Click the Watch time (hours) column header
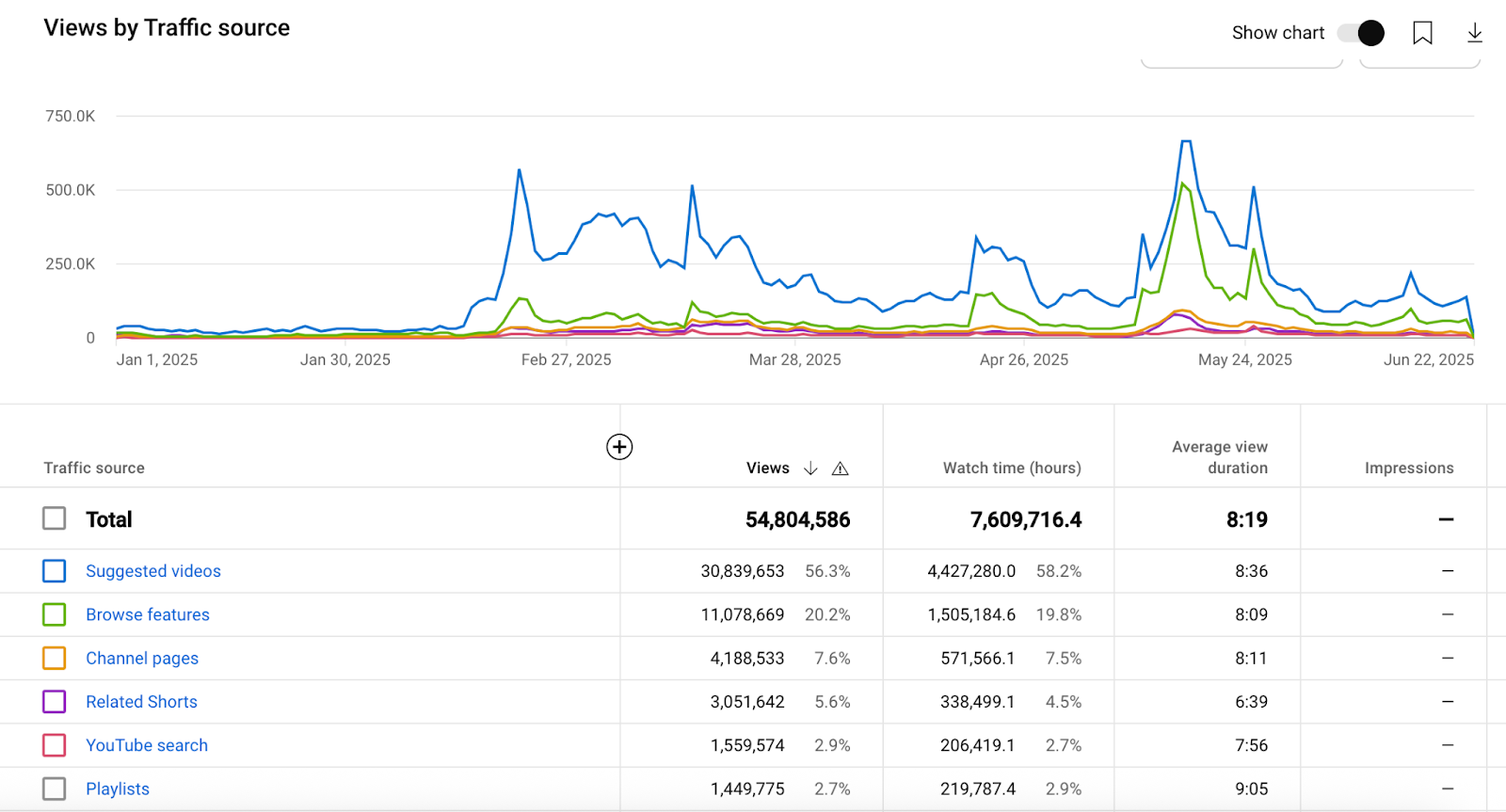1506x812 pixels. 1012,469
